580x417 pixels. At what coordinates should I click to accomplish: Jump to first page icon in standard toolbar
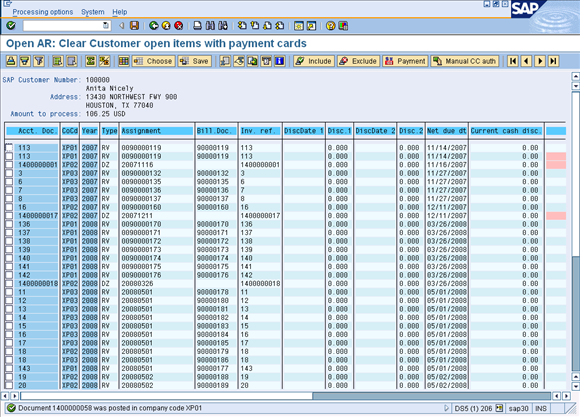pyautogui.click(x=242, y=26)
